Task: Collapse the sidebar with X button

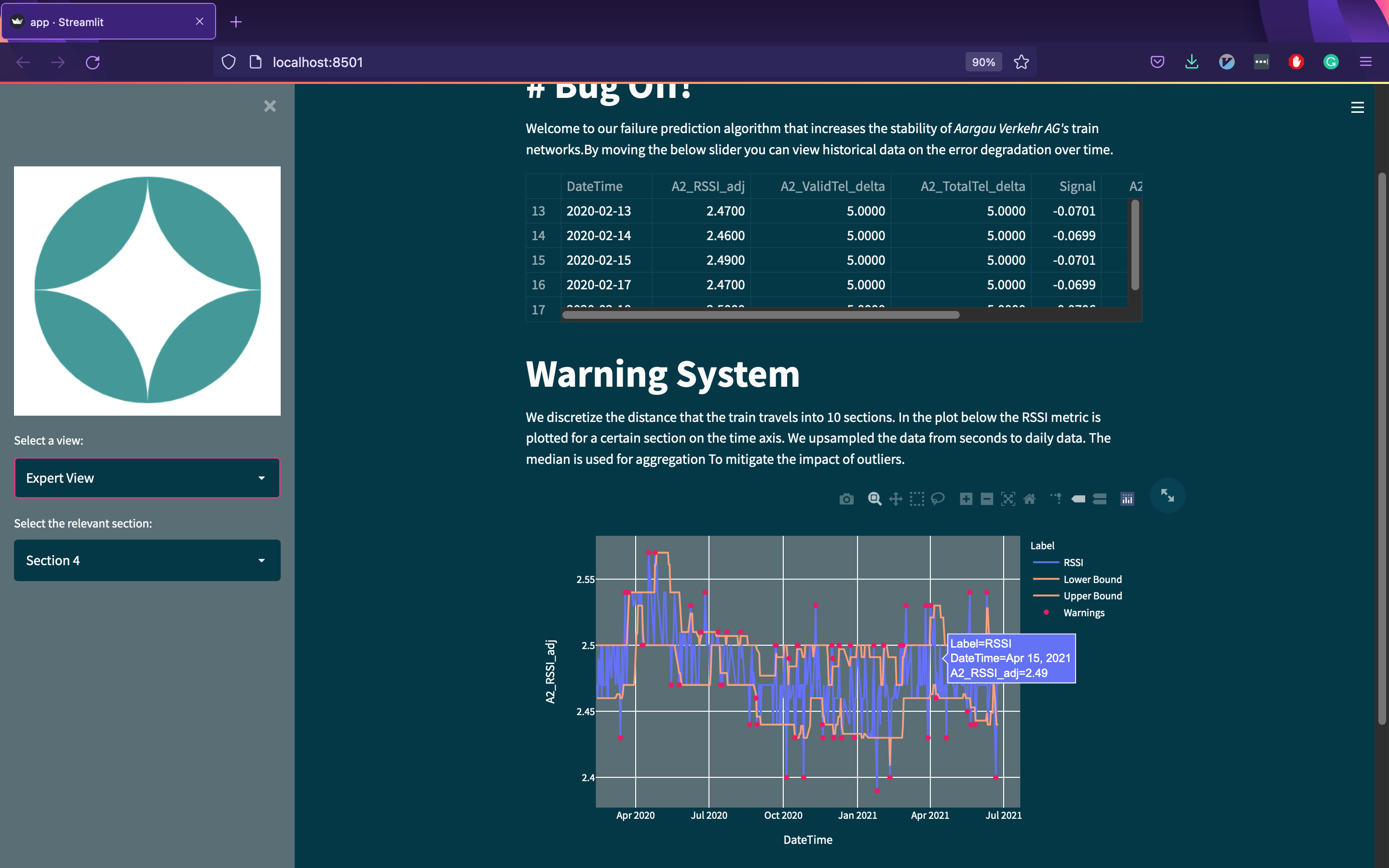Action: 270,106
